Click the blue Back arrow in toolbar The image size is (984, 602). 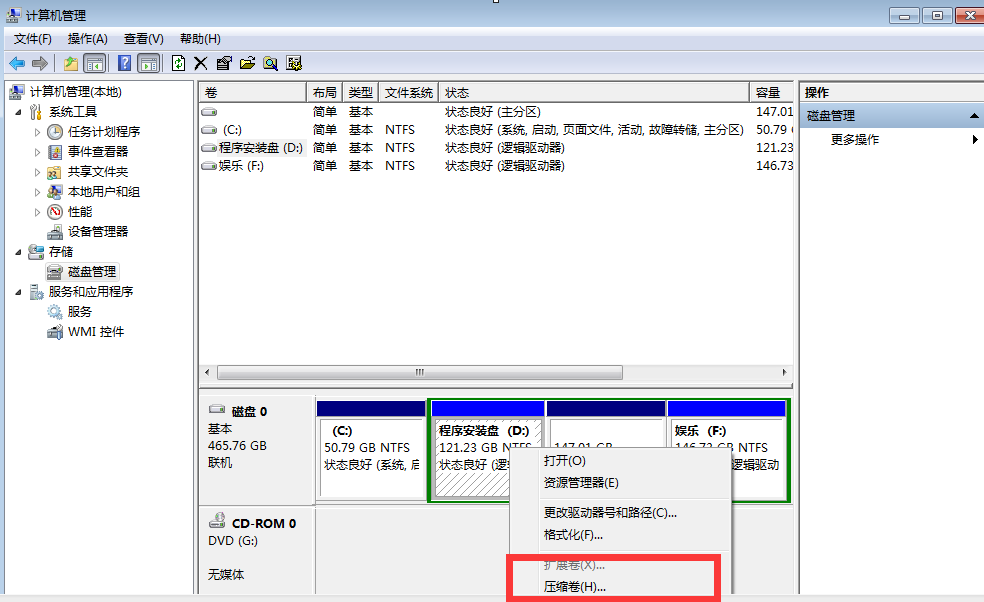pyautogui.click(x=17, y=63)
